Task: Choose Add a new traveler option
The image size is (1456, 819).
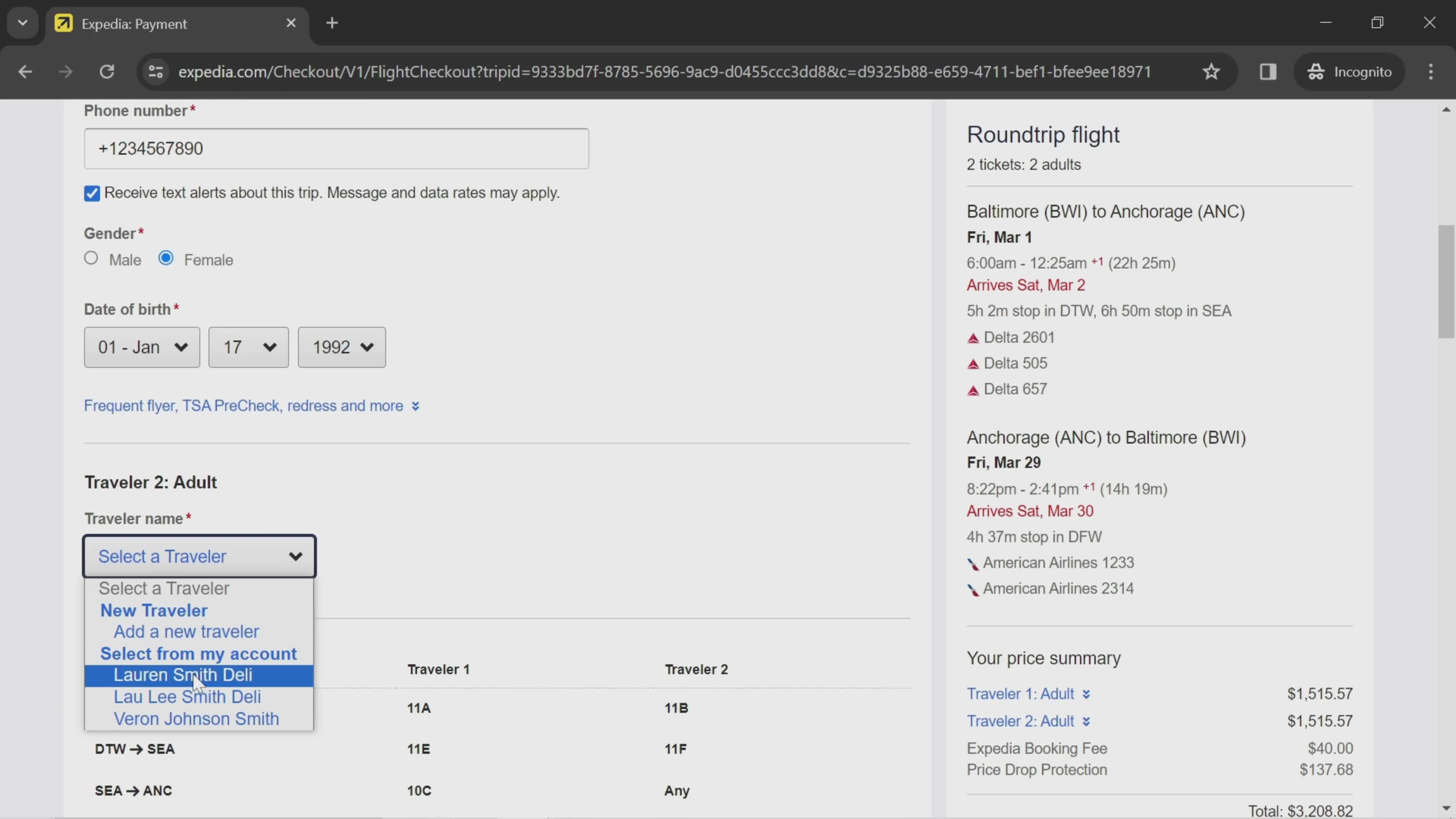Action: click(199, 631)
